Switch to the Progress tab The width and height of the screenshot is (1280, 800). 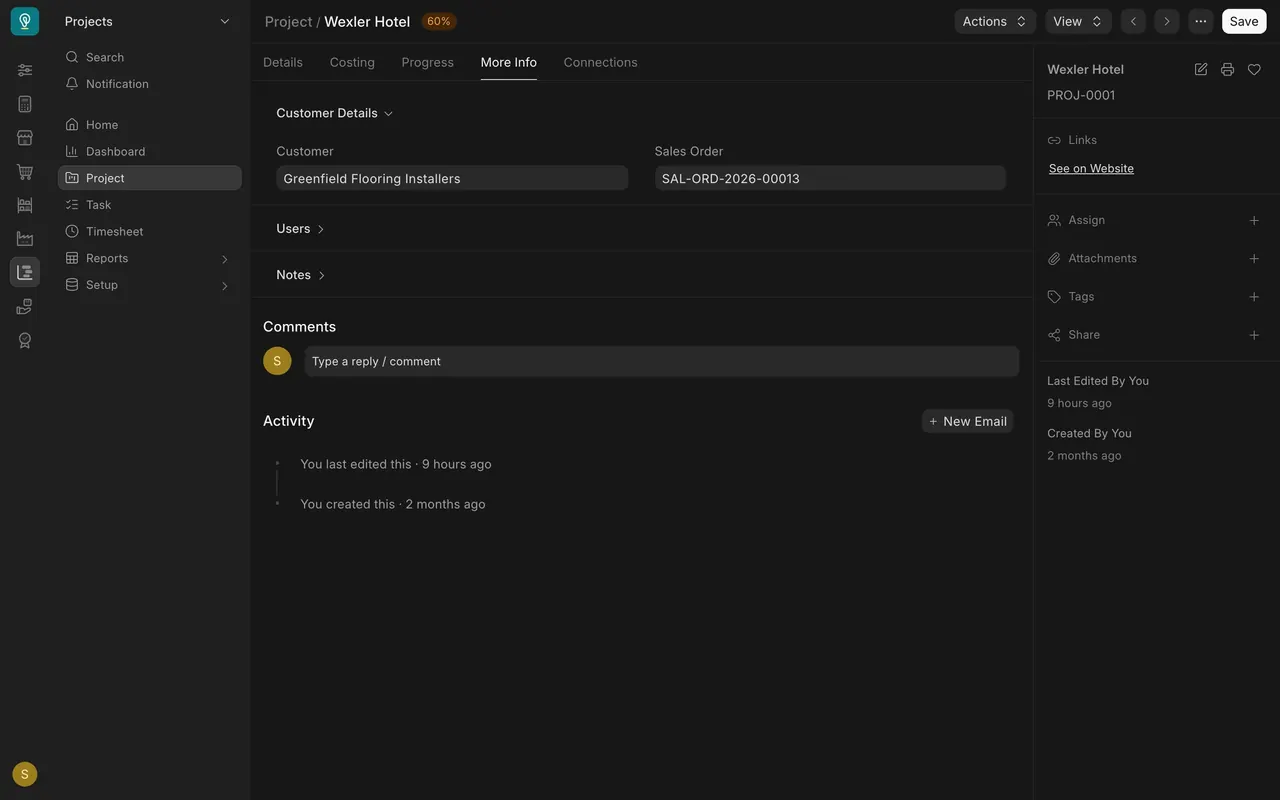tap(428, 62)
